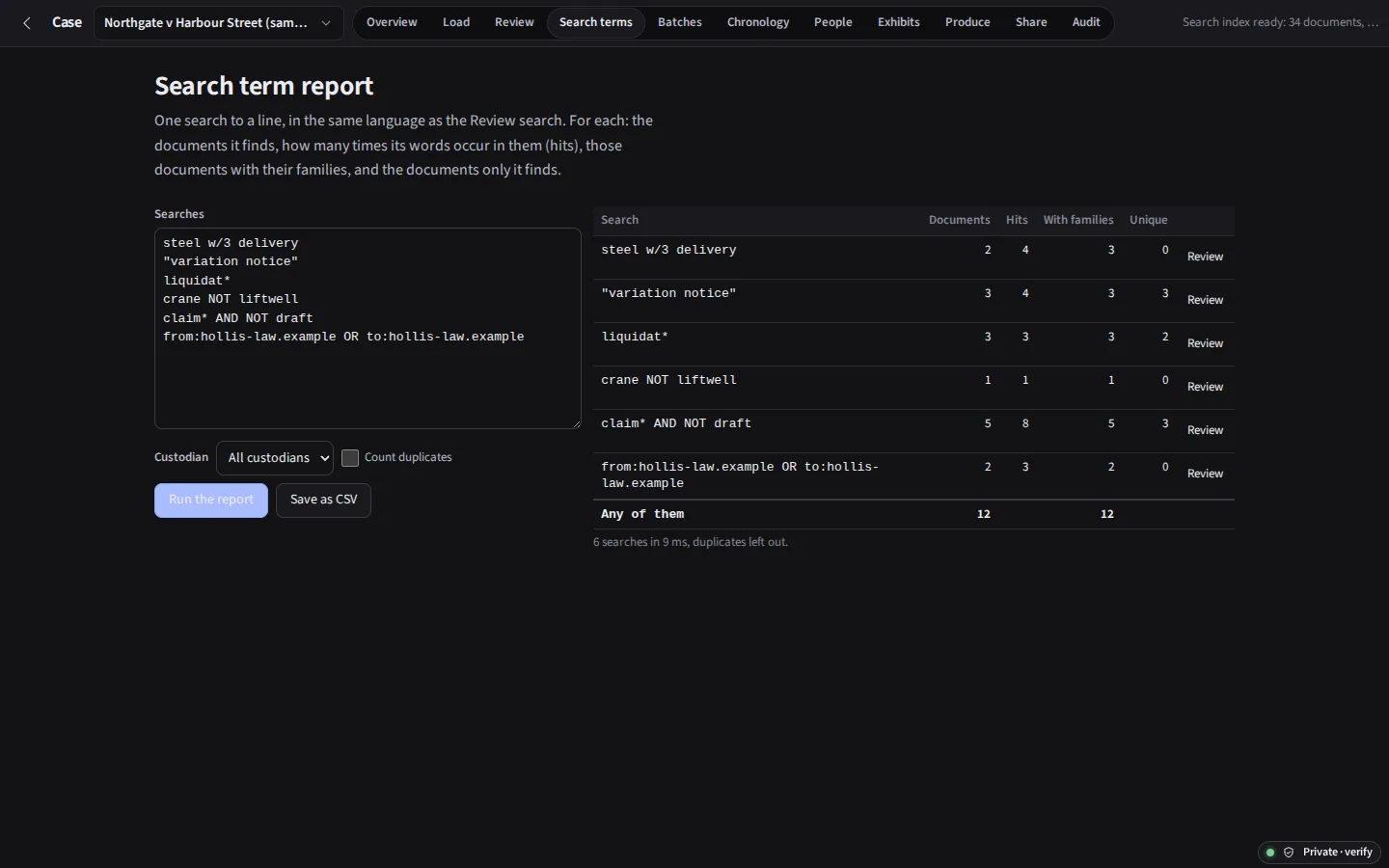This screenshot has width=1389, height=868.
Task: Review results for liquidat* search
Action: click(1205, 343)
